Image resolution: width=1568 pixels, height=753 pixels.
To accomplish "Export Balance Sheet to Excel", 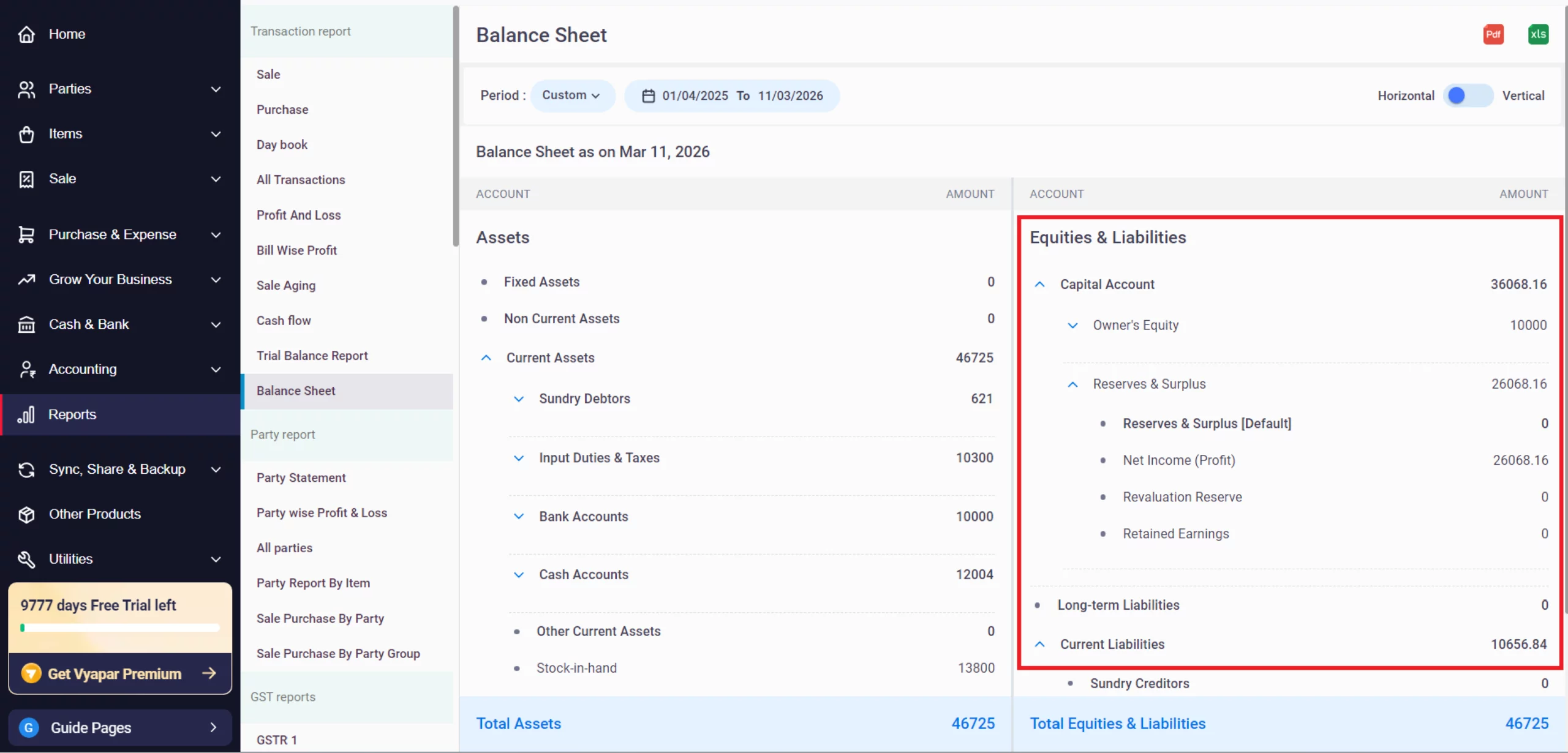I will [x=1538, y=34].
